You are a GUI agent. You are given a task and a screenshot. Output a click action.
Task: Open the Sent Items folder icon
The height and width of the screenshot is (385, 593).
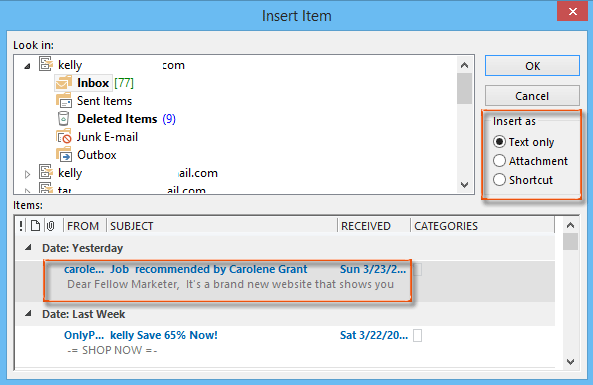point(64,101)
